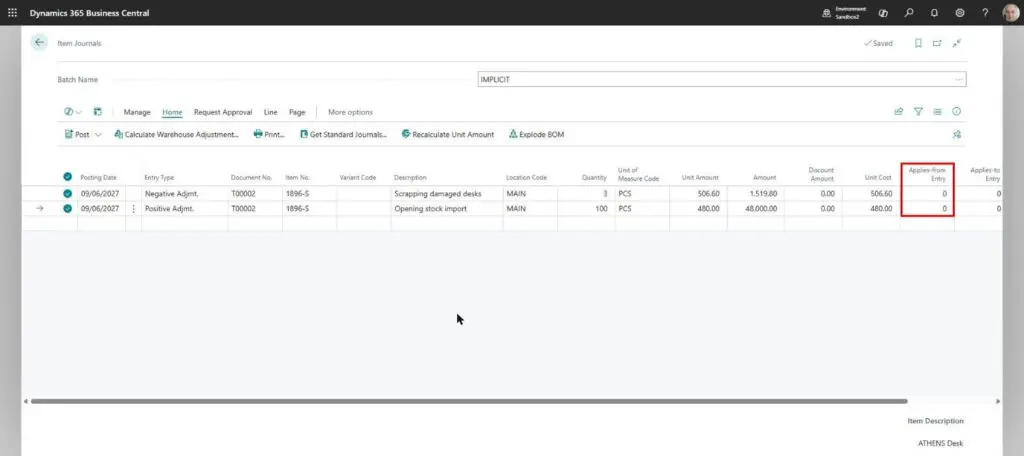Image resolution: width=1024 pixels, height=456 pixels.
Task: Click Explode BOM action
Action: coord(536,135)
